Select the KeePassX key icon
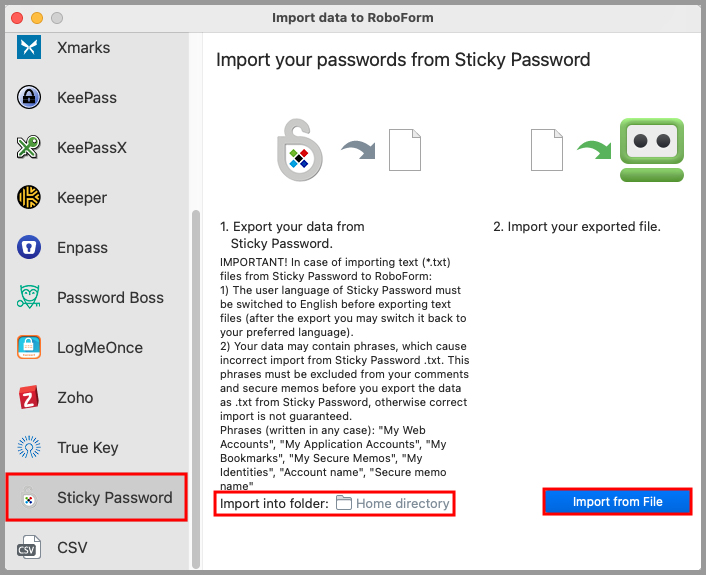706x575 pixels. tap(29, 147)
